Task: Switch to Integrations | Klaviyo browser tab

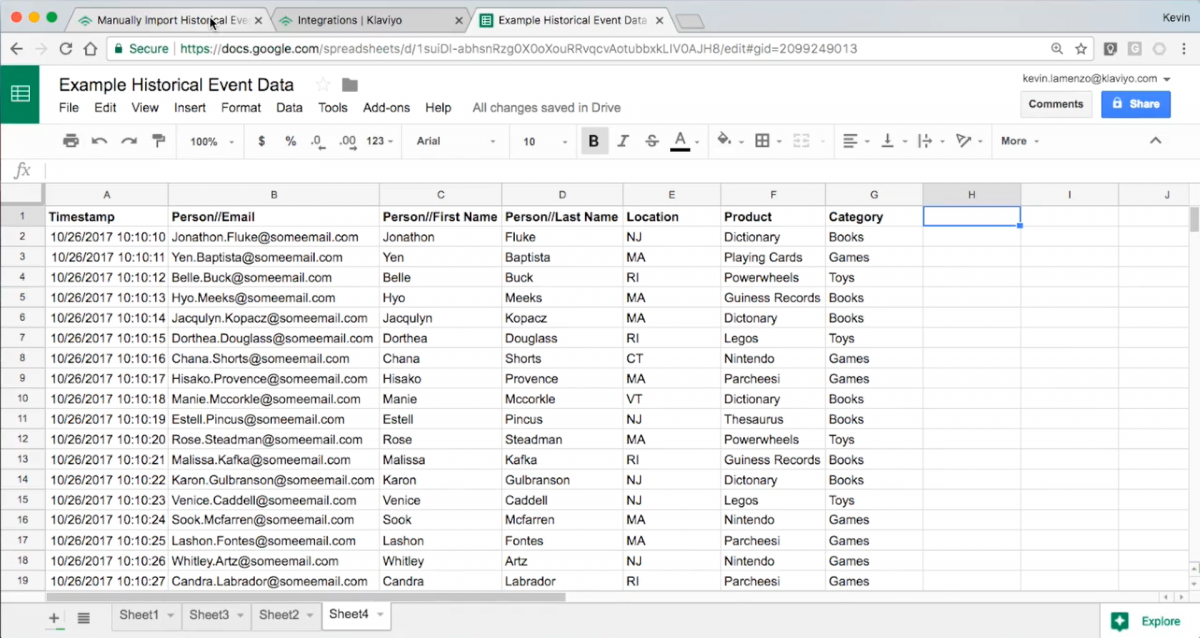Action: tap(372, 20)
